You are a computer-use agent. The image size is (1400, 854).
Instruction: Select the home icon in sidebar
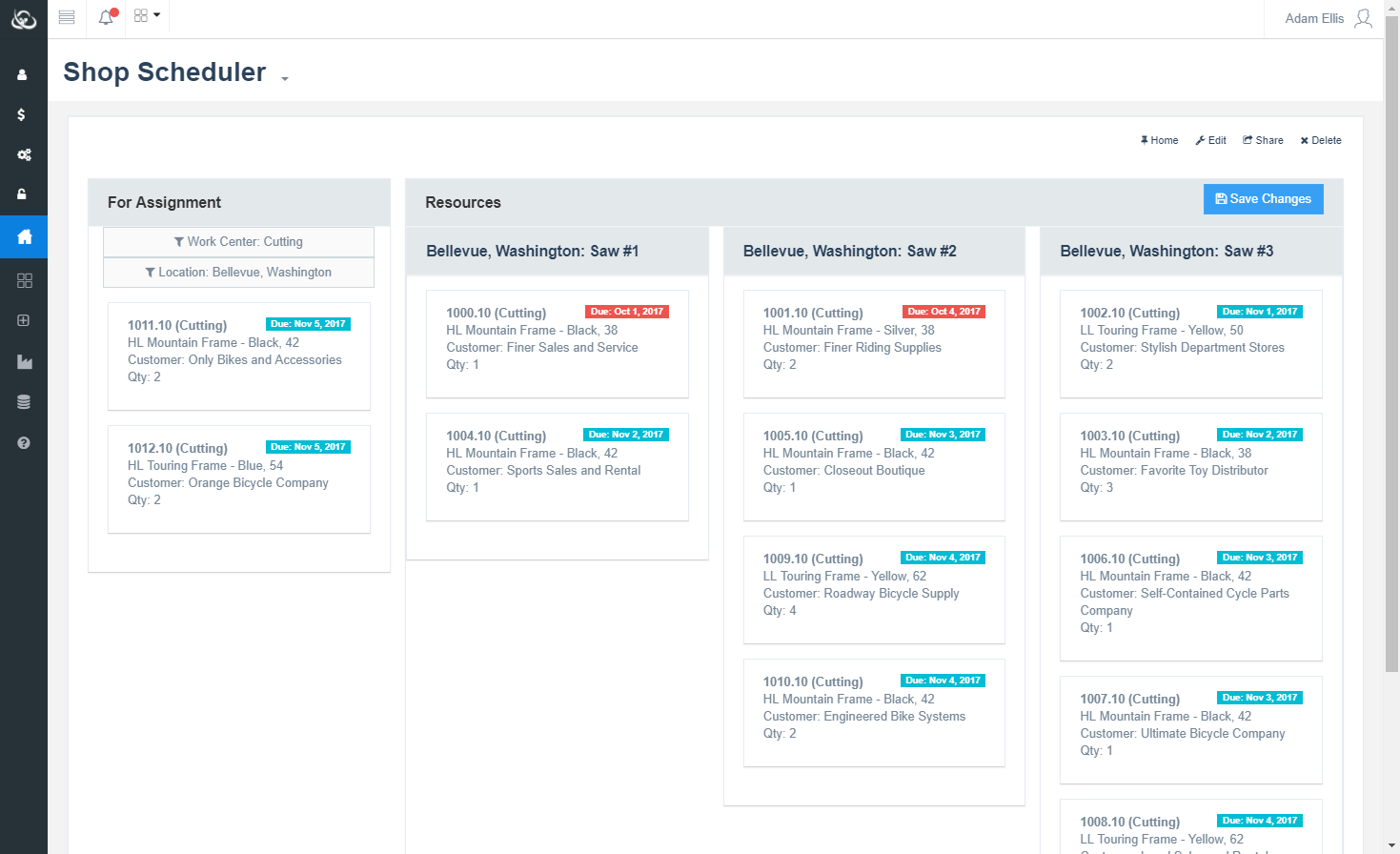[24, 236]
